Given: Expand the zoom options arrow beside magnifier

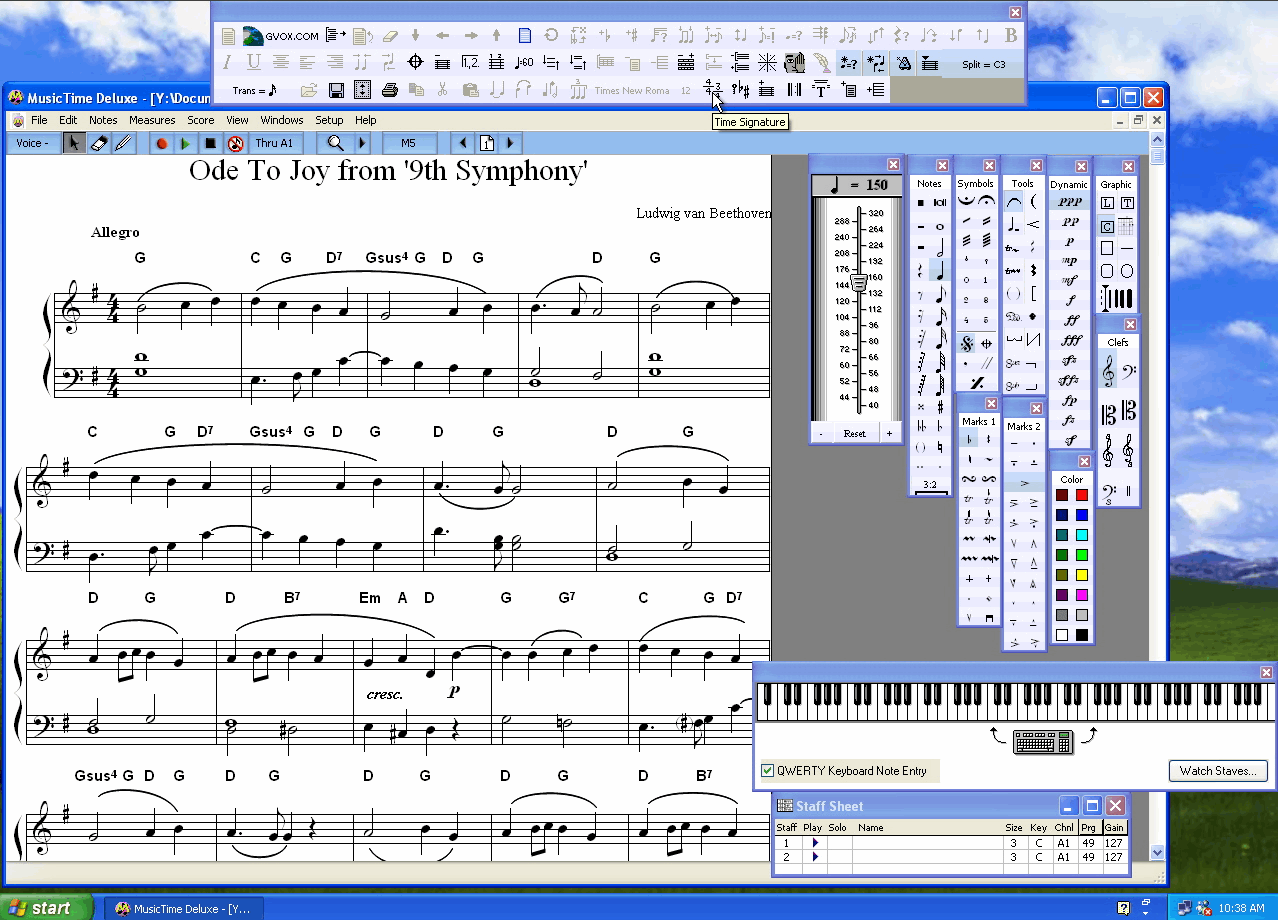Looking at the screenshot, I should click(362, 143).
